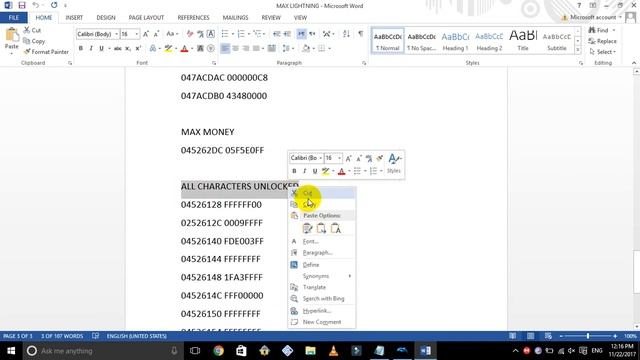
Task: Open mini toolbar font size dropdown
Action: coord(340,158)
